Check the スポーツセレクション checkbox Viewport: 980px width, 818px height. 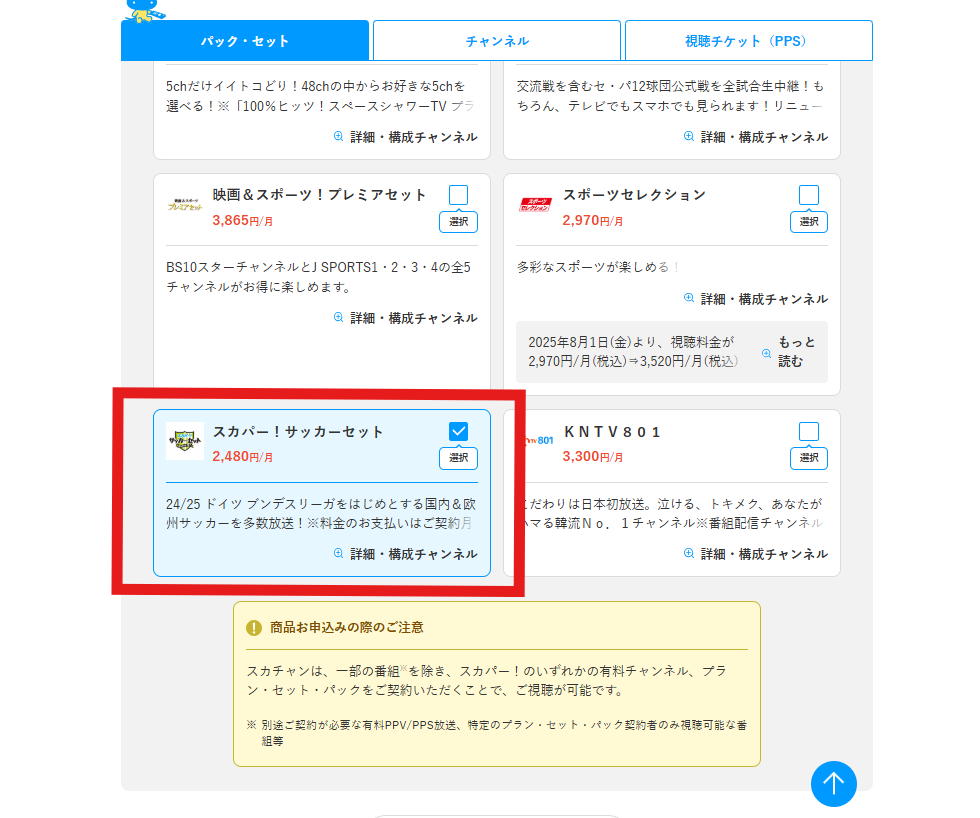(x=809, y=195)
